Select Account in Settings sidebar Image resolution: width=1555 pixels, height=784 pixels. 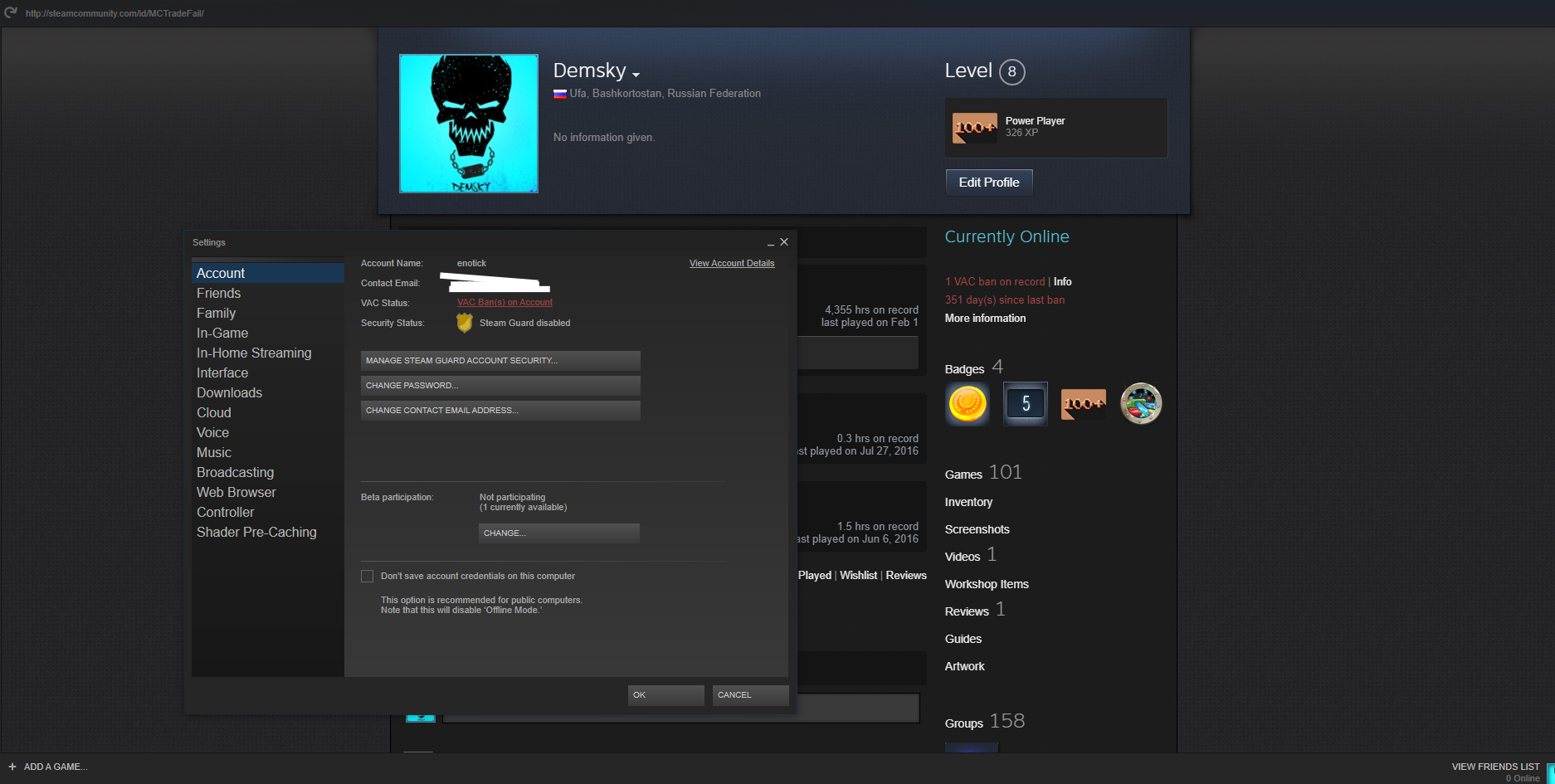tap(268, 273)
